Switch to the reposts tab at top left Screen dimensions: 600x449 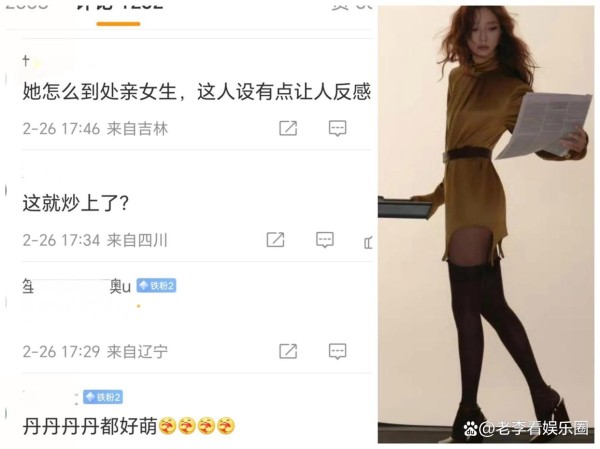(x=27, y=5)
